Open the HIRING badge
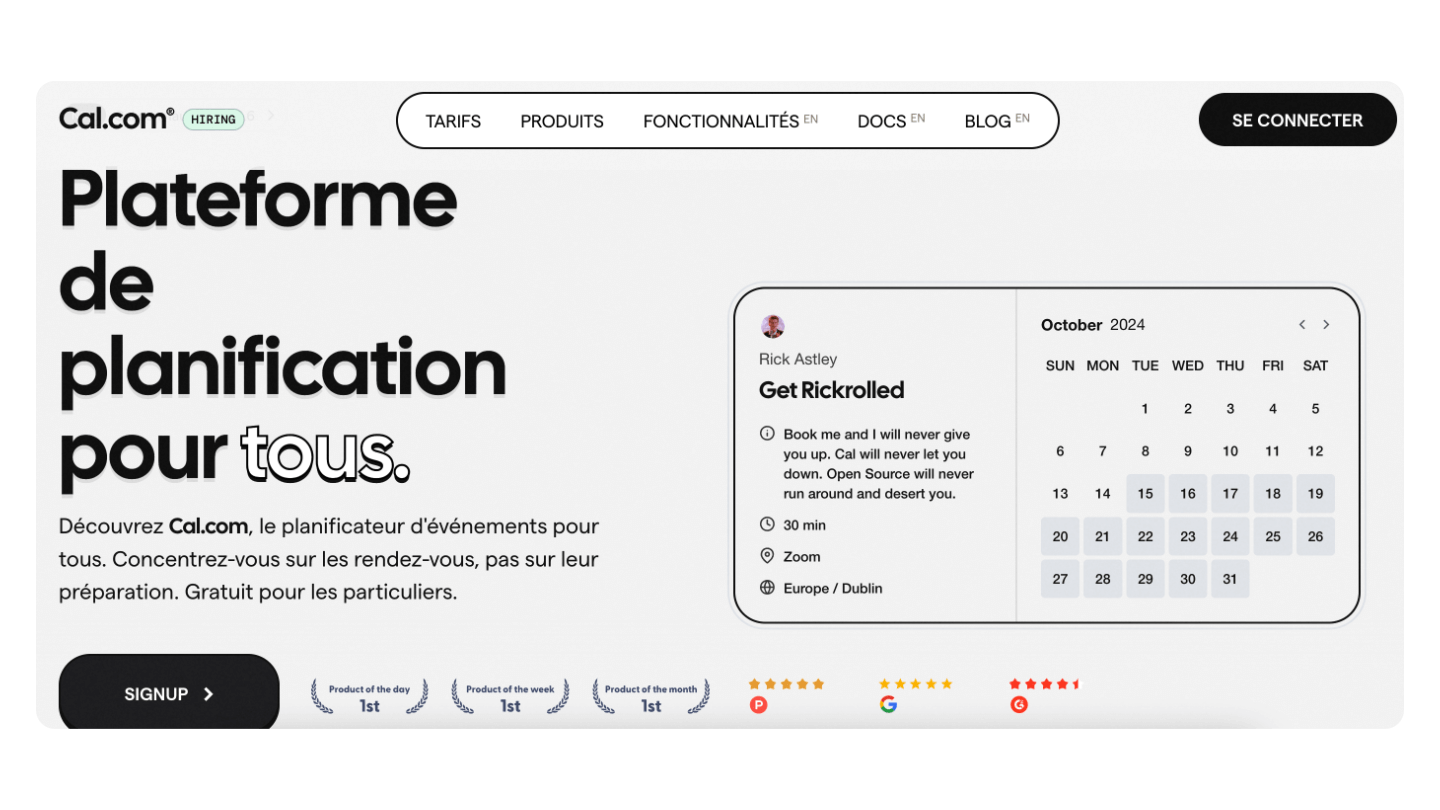 213,120
